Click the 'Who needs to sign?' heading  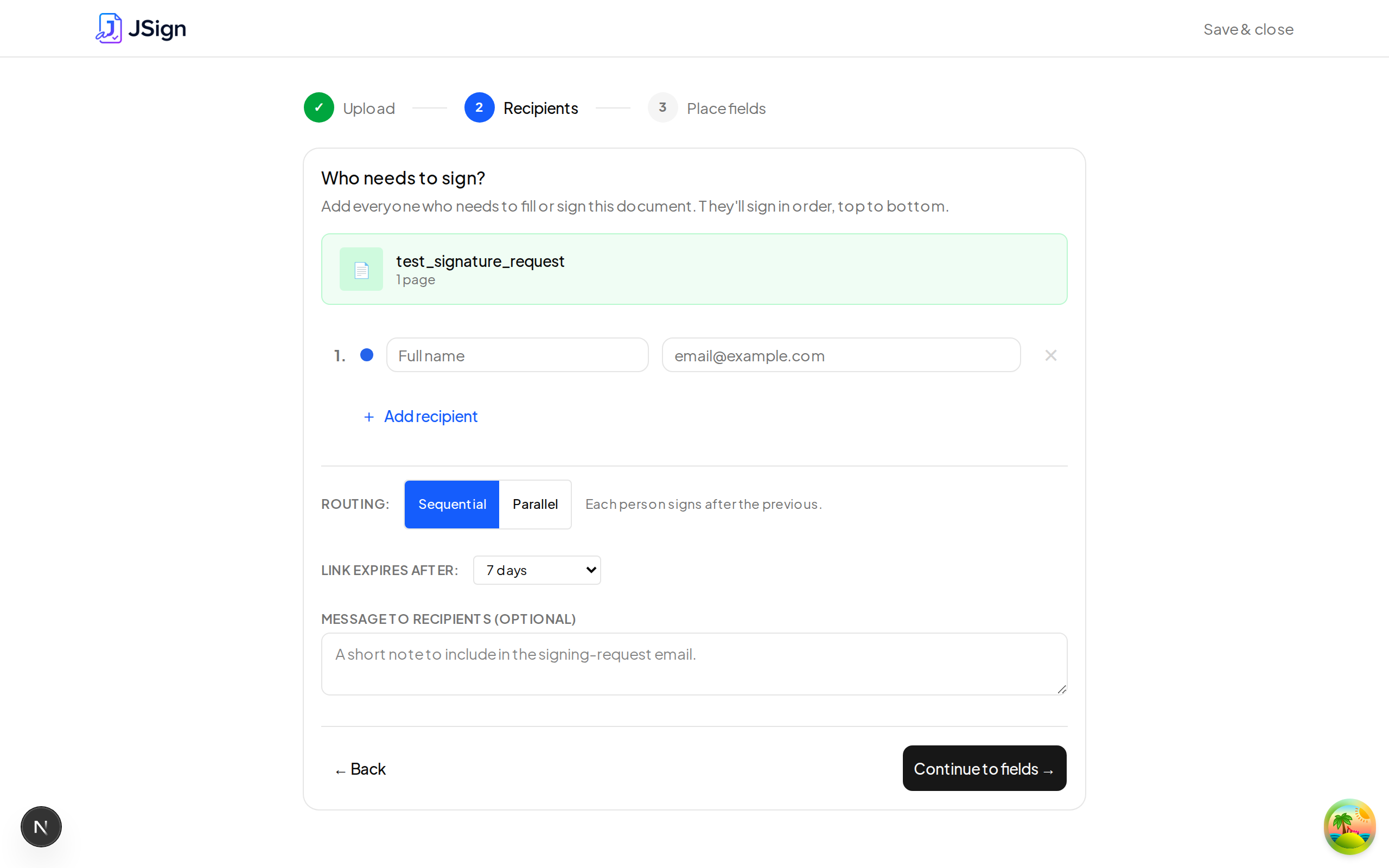click(x=403, y=178)
